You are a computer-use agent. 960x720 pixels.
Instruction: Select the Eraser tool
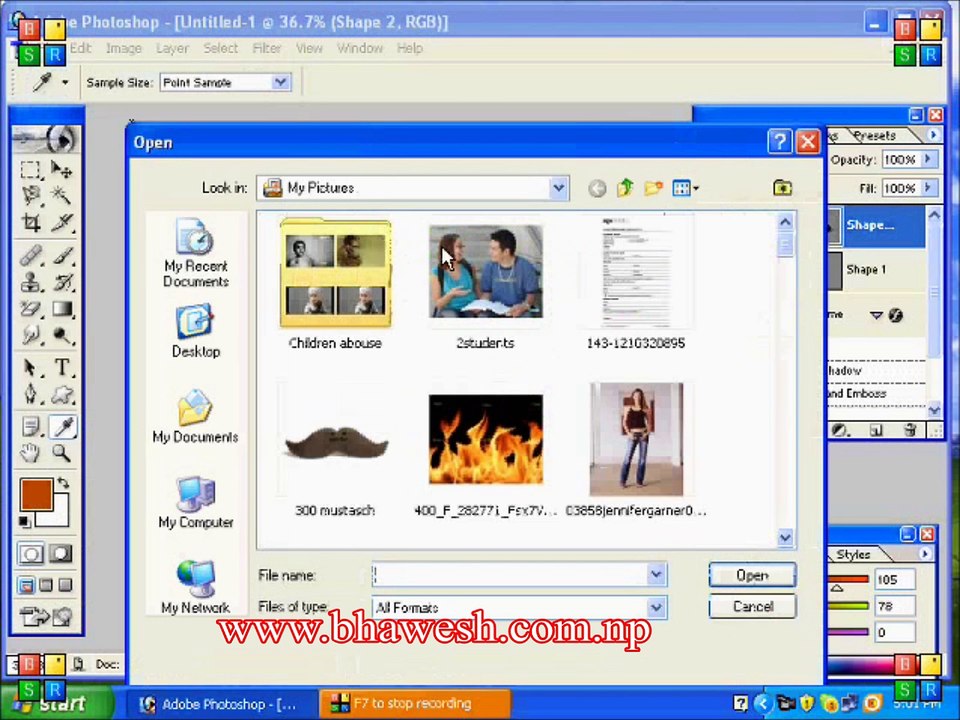31,309
